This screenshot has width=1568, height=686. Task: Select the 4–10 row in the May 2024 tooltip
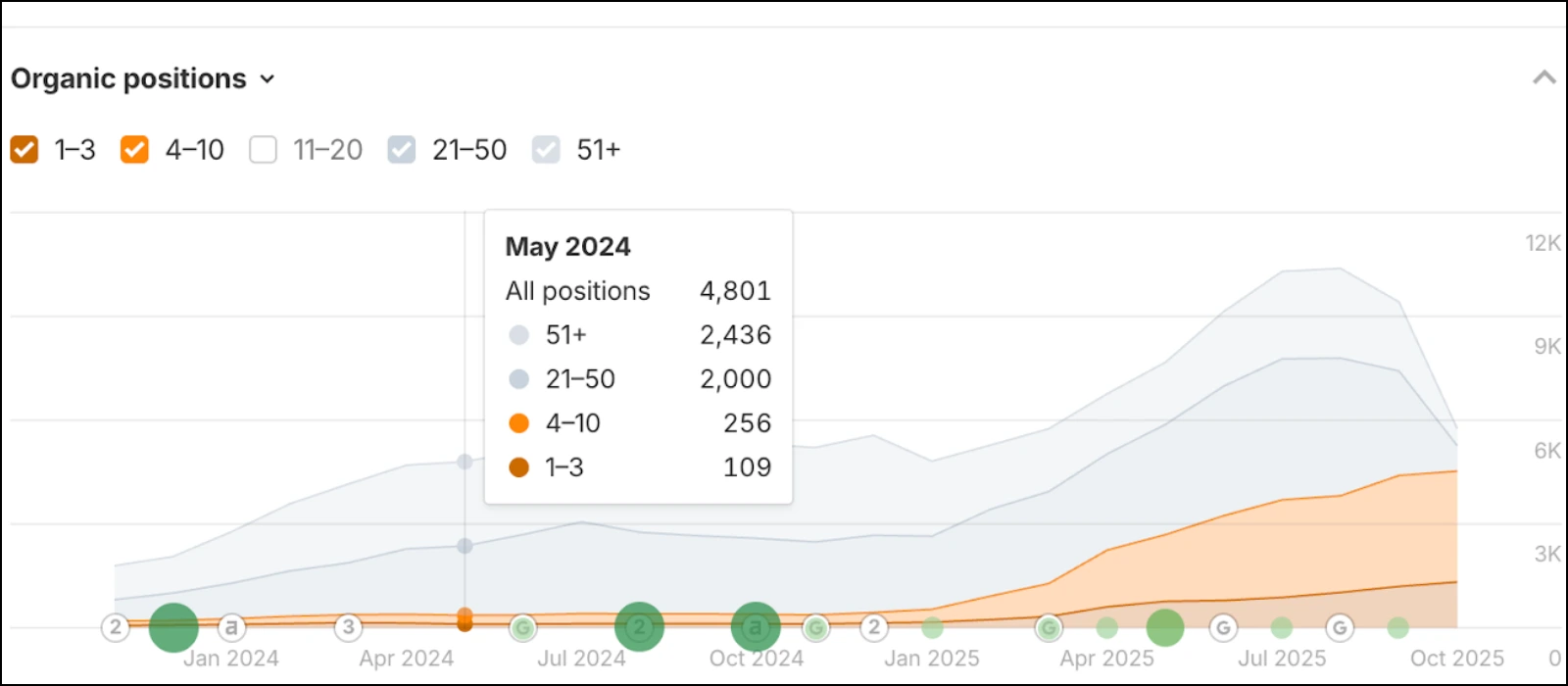573,423
